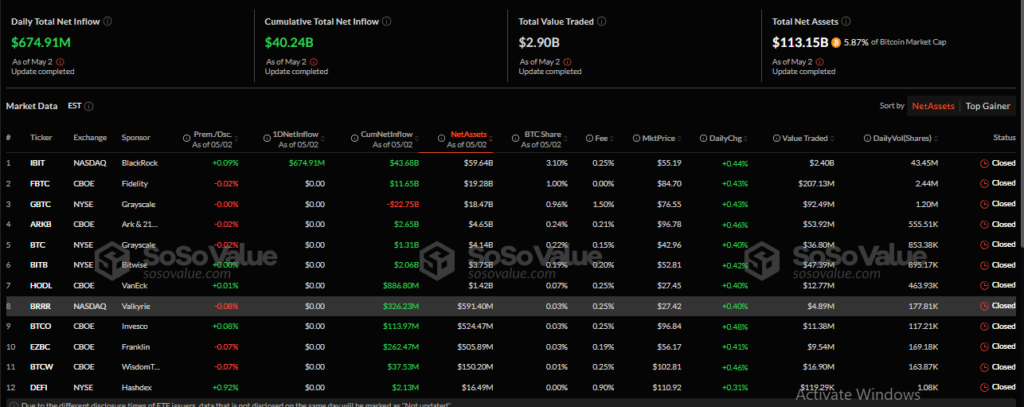Click the Hashdex sponsor name
Image resolution: width=1024 pixels, height=407 pixels.
tap(136, 387)
